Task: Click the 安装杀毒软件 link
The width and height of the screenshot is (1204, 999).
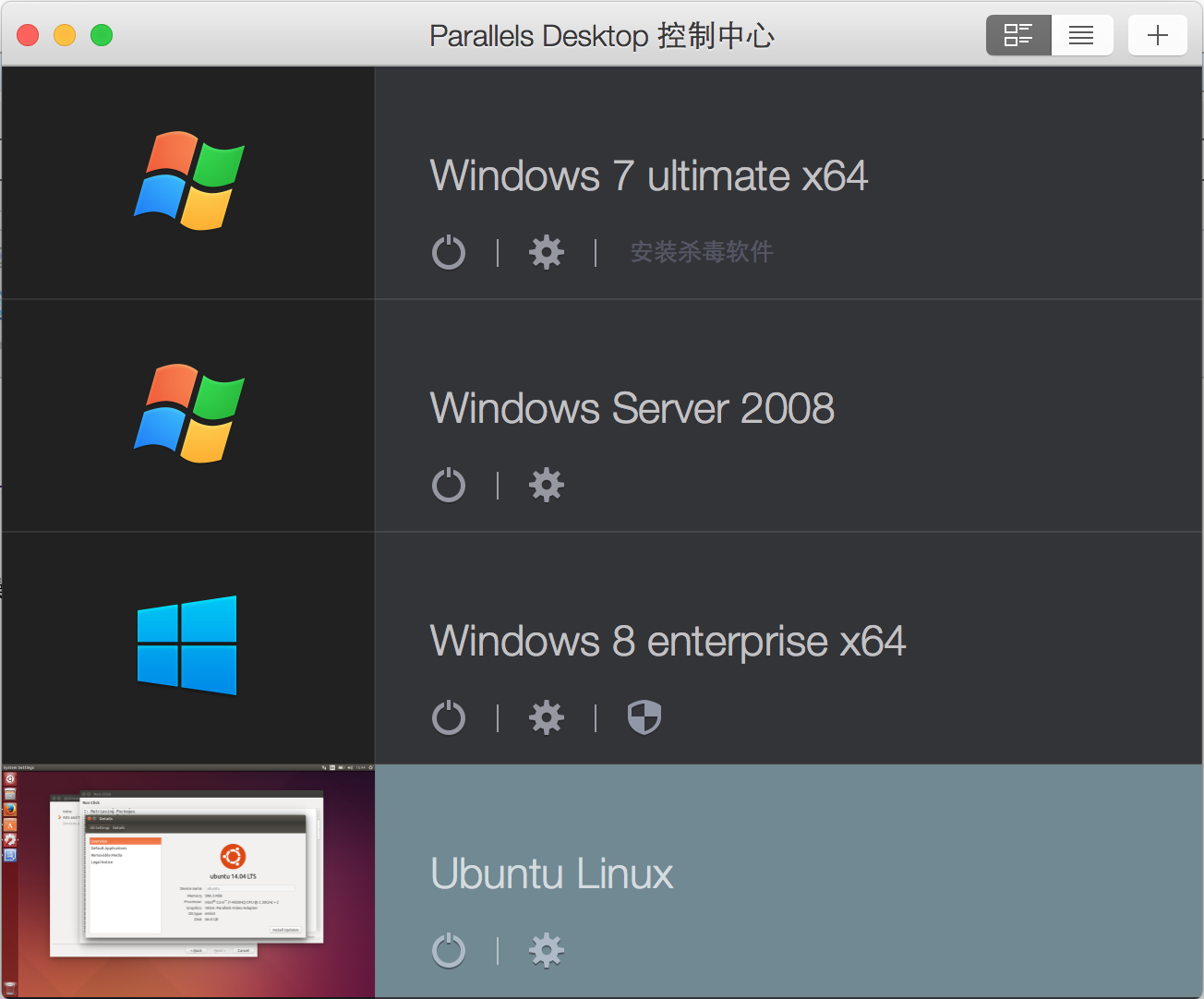Action: (x=702, y=252)
